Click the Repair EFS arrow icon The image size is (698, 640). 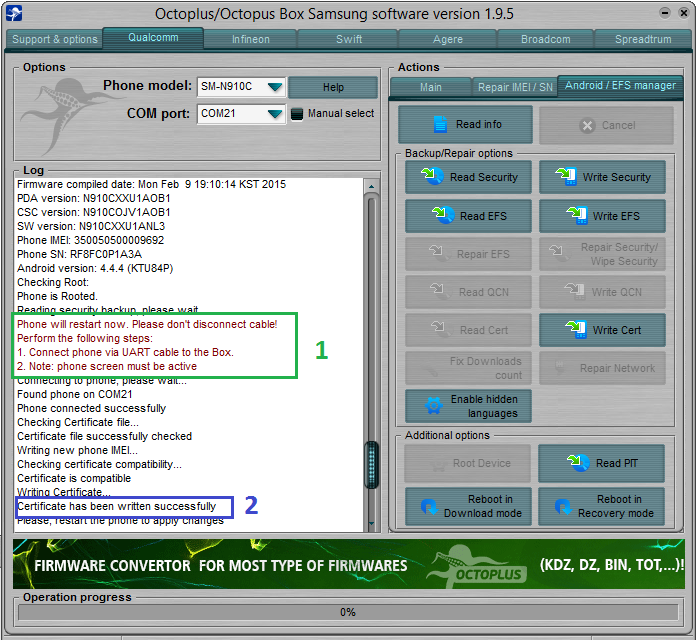click(x=438, y=253)
